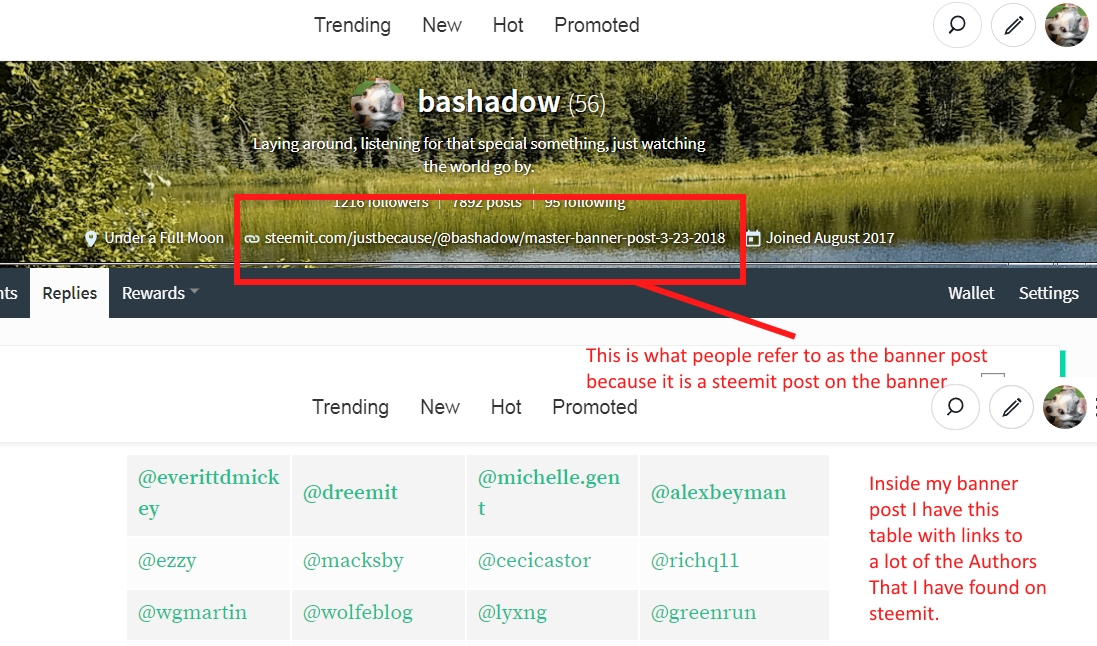
Task: Click the lower search magnifier icon
Action: (x=955, y=407)
